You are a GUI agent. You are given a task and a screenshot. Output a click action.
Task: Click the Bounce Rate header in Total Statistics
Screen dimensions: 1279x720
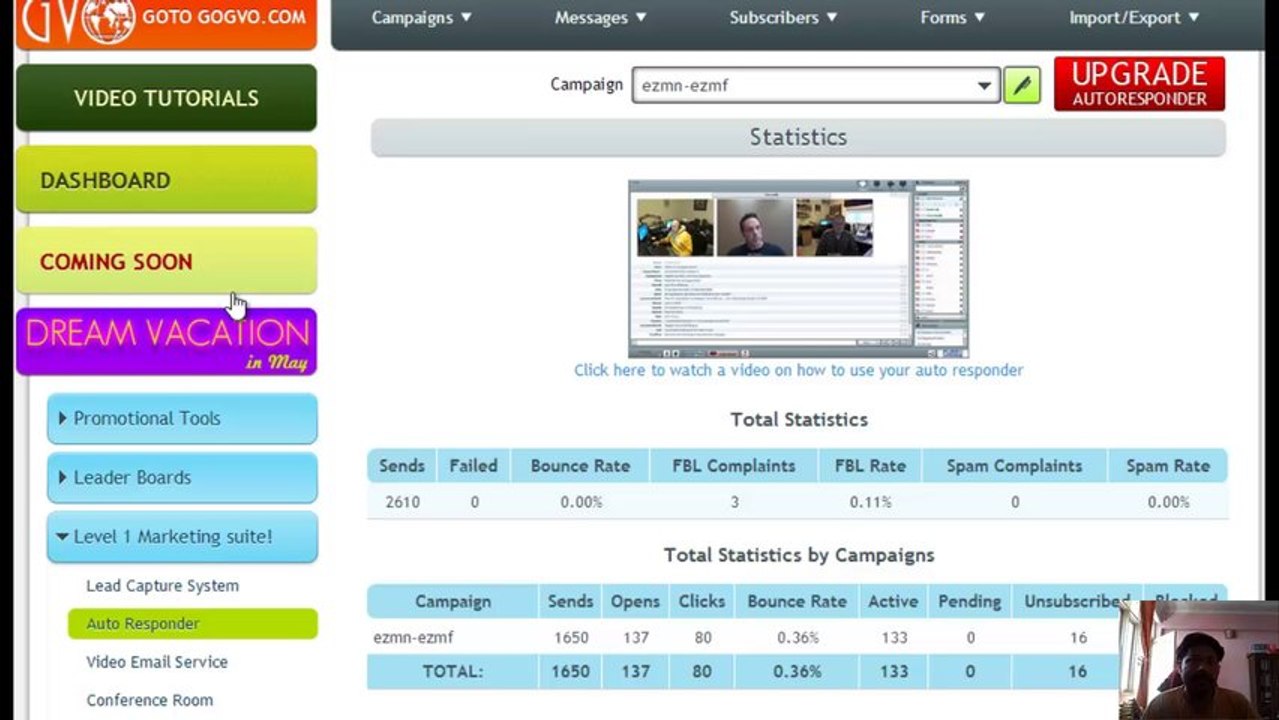click(580, 466)
